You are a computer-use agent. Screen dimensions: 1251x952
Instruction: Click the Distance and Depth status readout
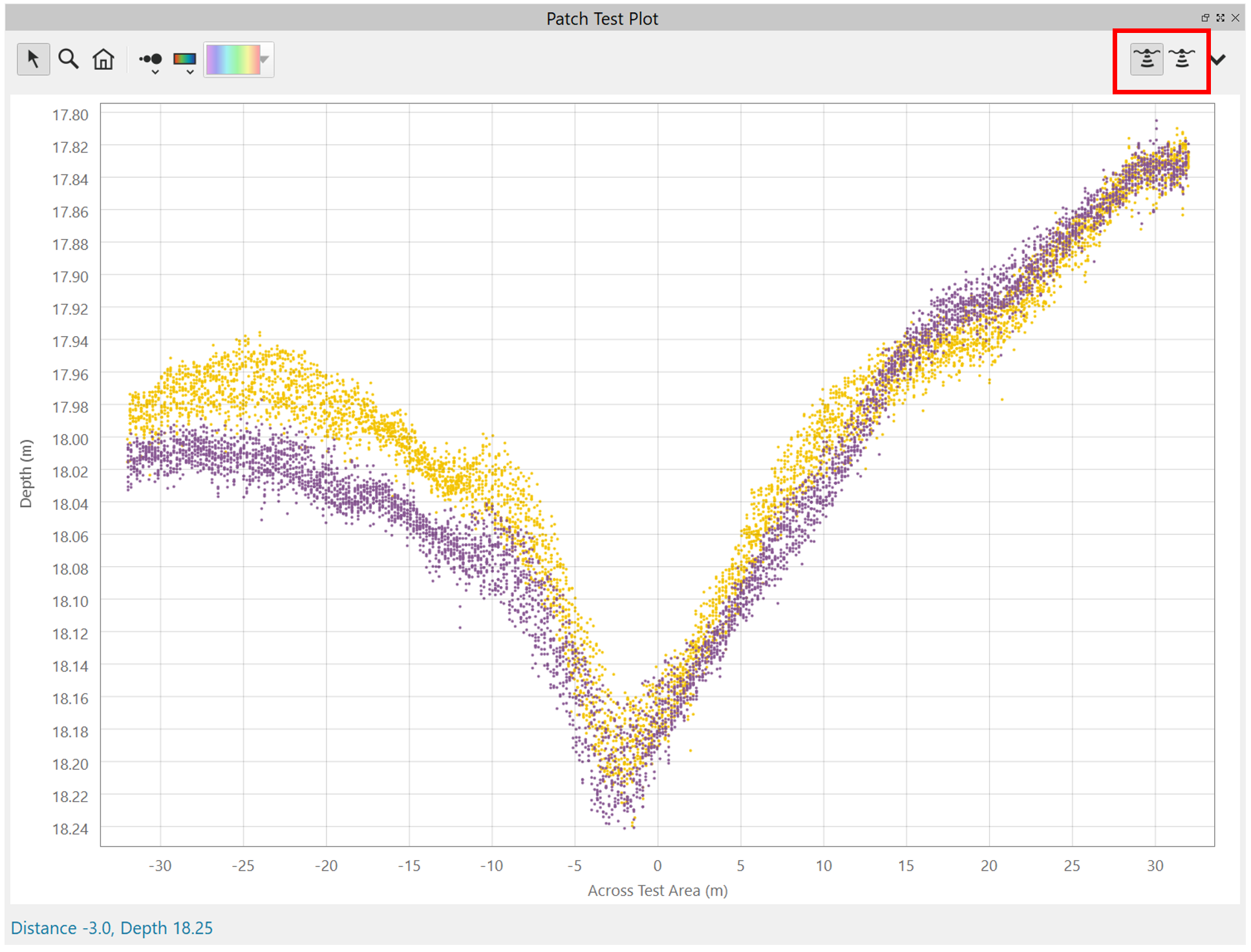112,928
